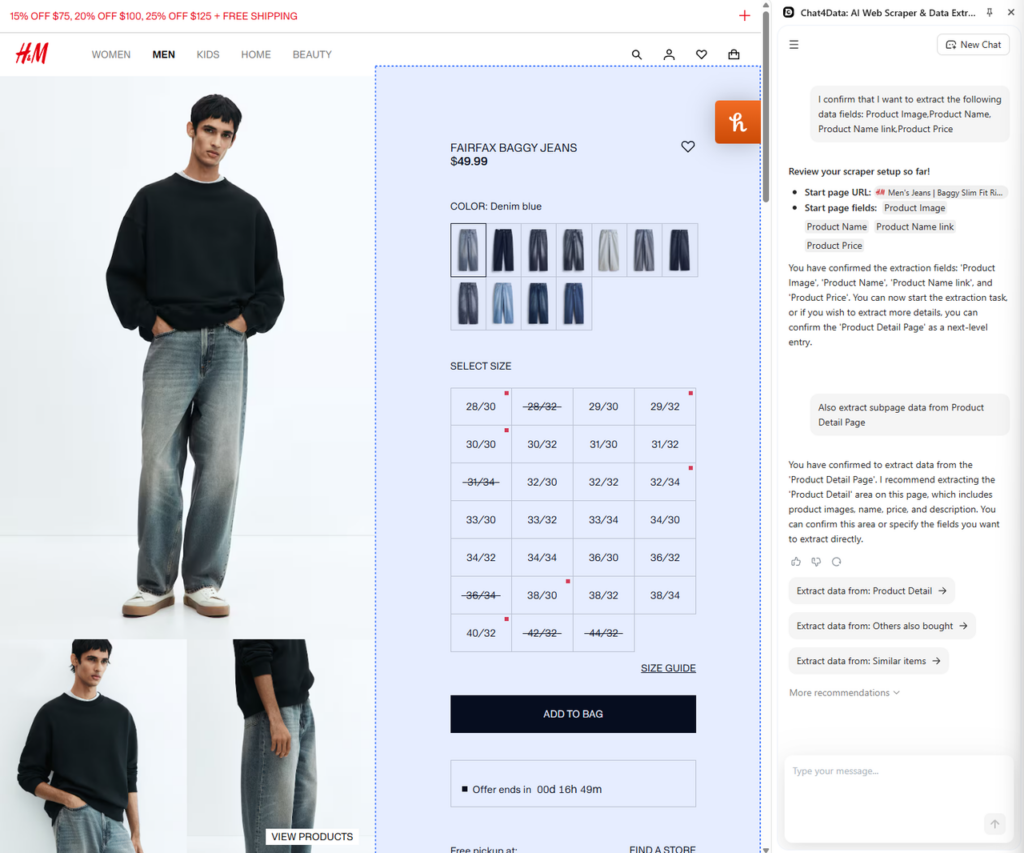This screenshot has width=1024, height=853.
Task: Regenerate the chat response
Action: coord(836,562)
